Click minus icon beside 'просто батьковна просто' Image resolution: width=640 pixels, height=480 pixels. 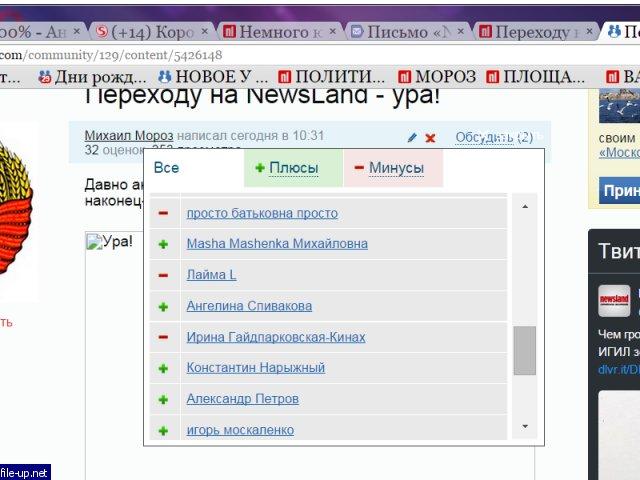[163, 213]
